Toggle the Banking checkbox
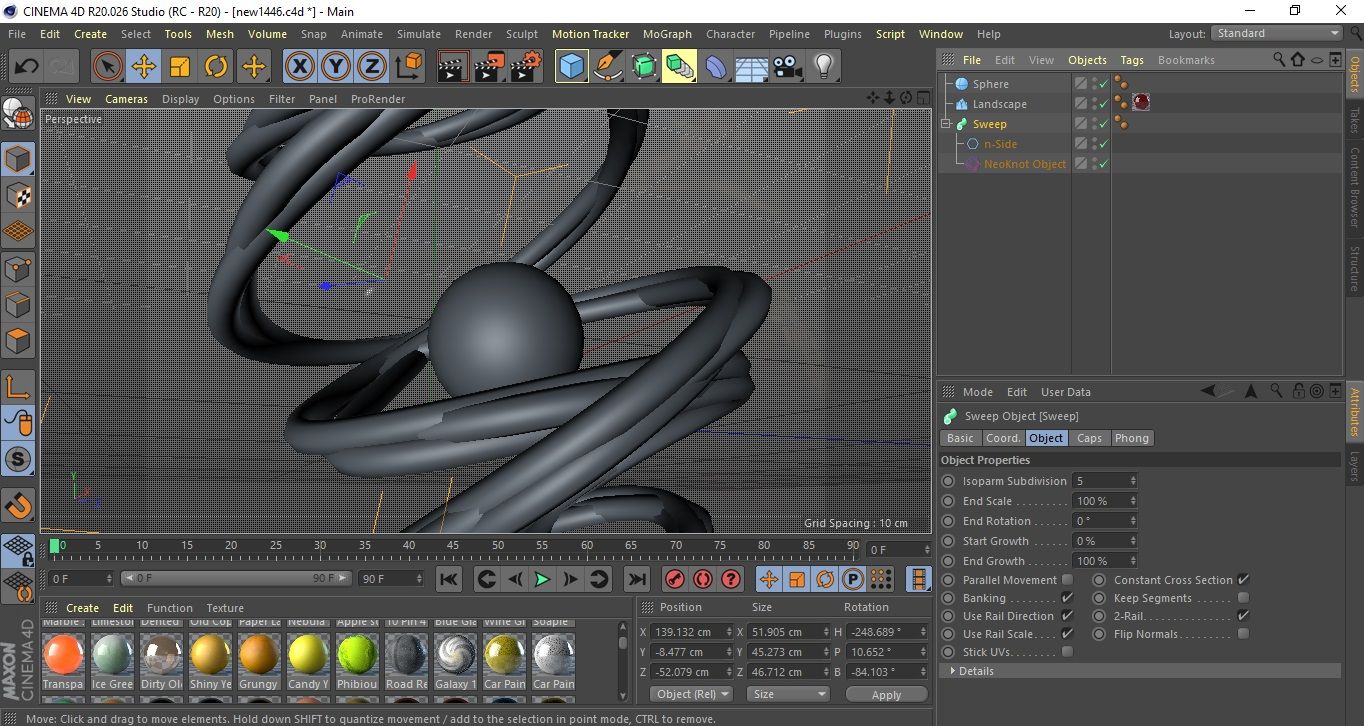This screenshot has width=1364, height=726. (1067, 598)
